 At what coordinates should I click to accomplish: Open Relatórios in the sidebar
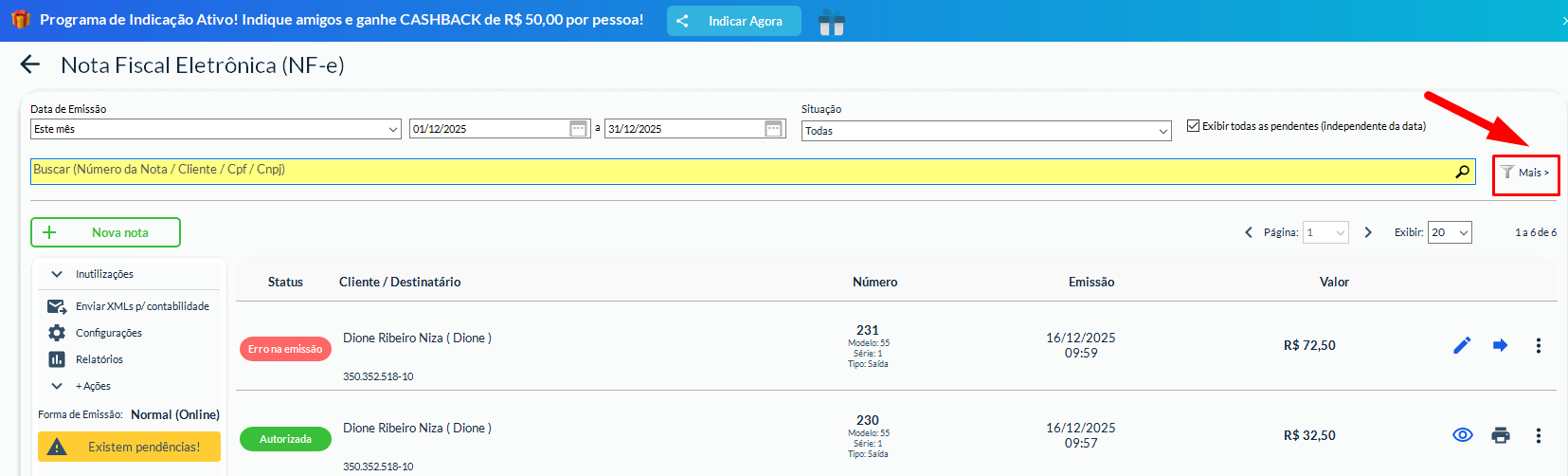coord(99,359)
